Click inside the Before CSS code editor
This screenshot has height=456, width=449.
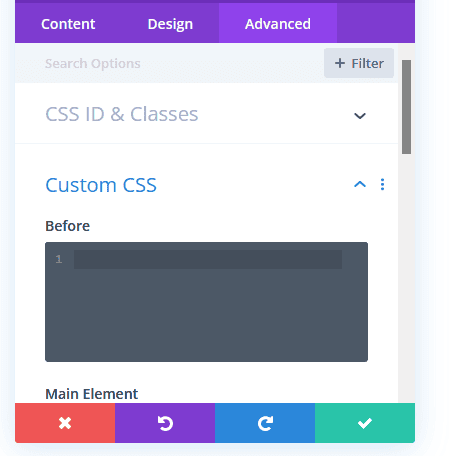pos(206,302)
